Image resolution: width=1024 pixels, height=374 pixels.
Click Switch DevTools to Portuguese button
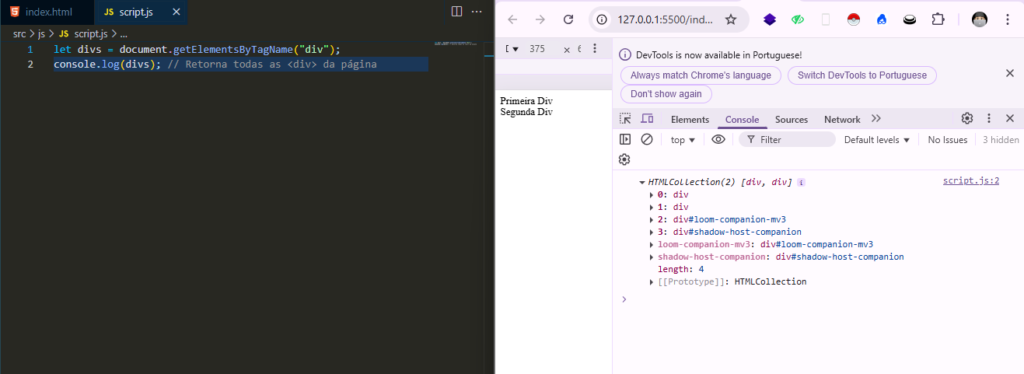[x=862, y=75]
